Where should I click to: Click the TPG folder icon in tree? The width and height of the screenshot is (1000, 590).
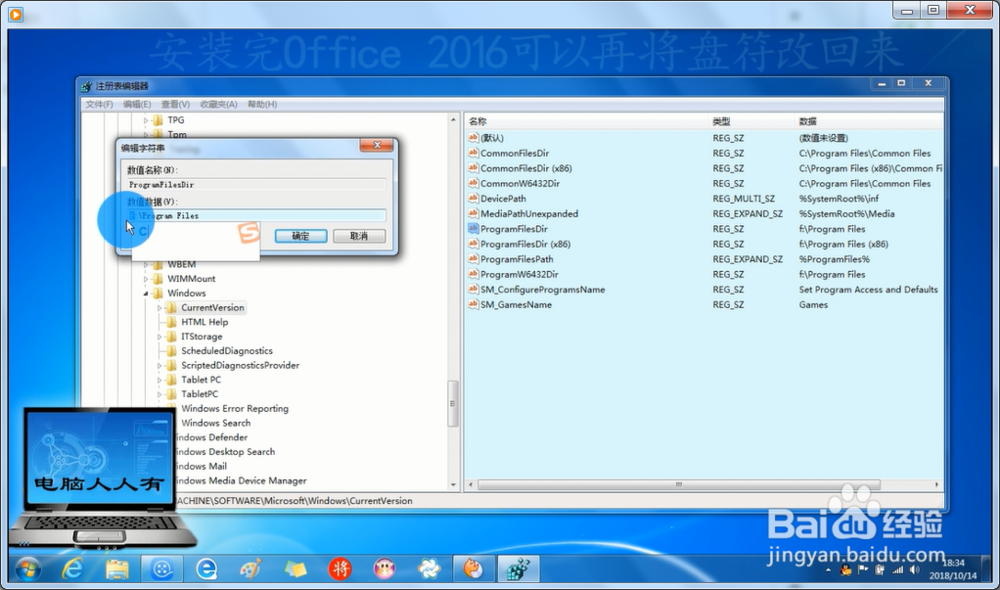coord(158,120)
